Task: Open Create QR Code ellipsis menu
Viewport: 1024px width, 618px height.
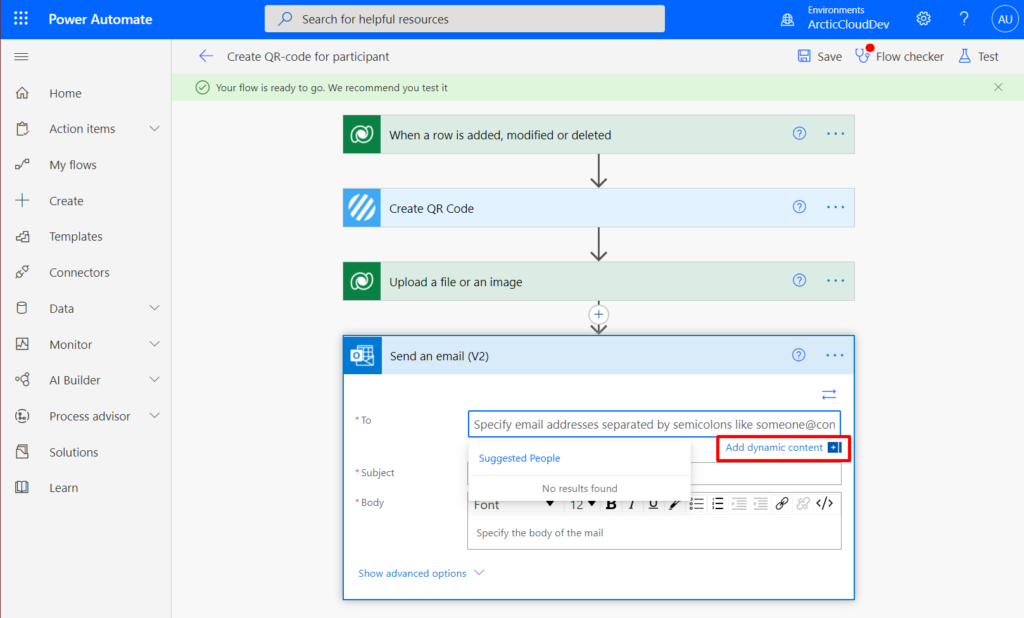Action: 835,207
